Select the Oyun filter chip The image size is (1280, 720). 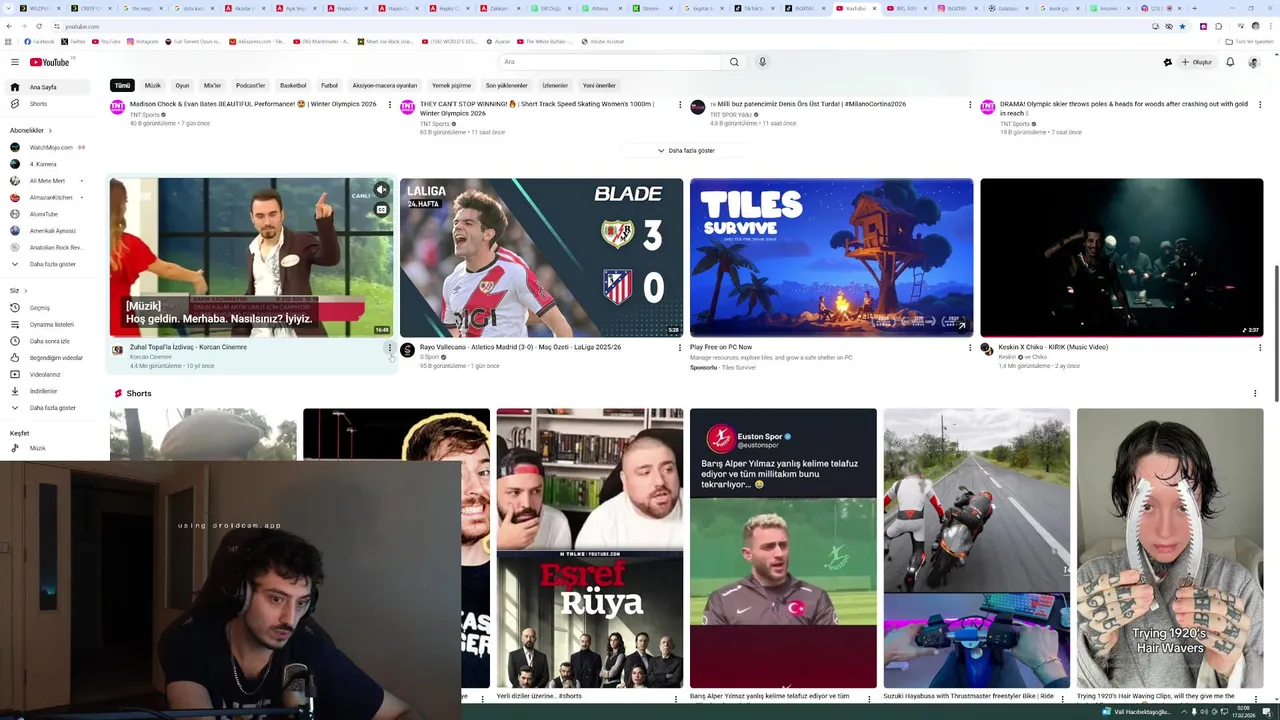tap(182, 85)
